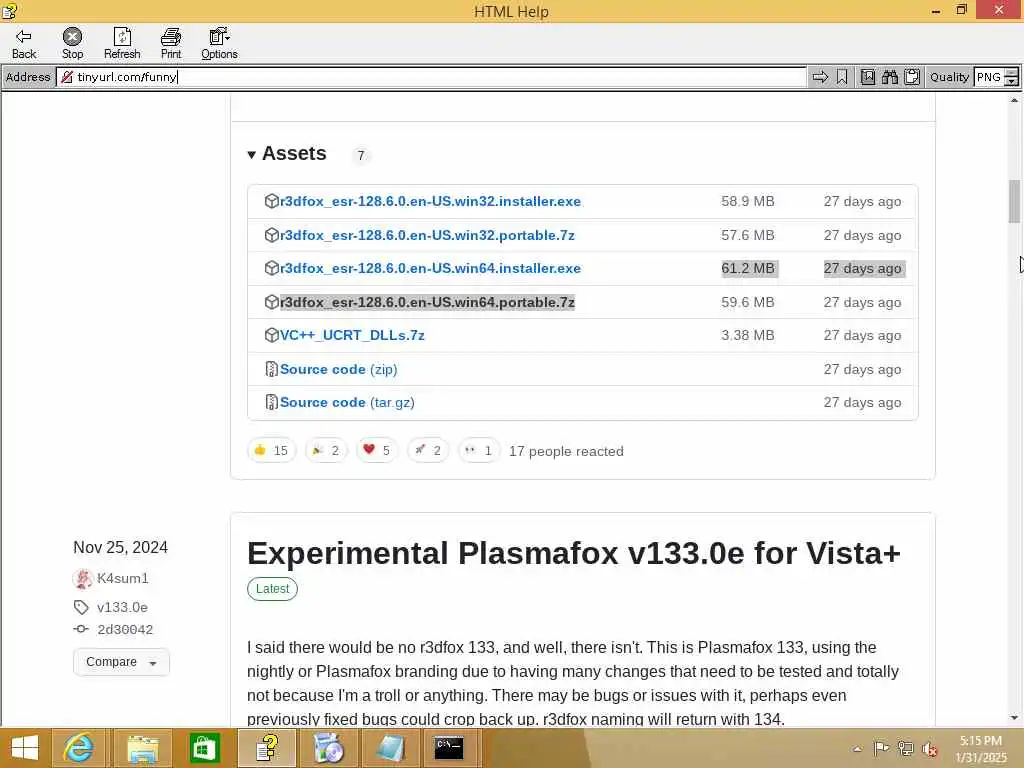This screenshot has width=1024, height=768.
Task: Click the thumbs up reaction with 15
Action: pos(272,451)
